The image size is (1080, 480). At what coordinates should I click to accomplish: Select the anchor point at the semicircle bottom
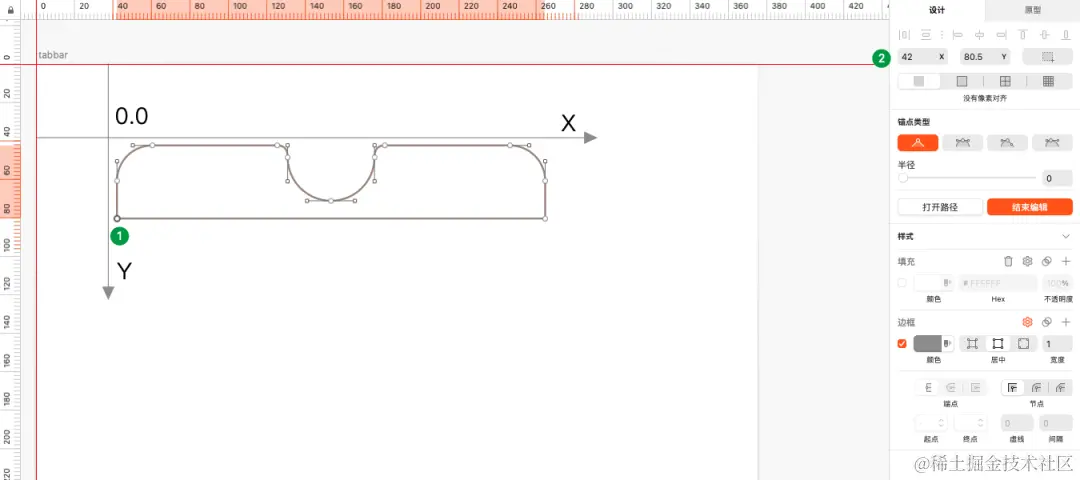(331, 200)
